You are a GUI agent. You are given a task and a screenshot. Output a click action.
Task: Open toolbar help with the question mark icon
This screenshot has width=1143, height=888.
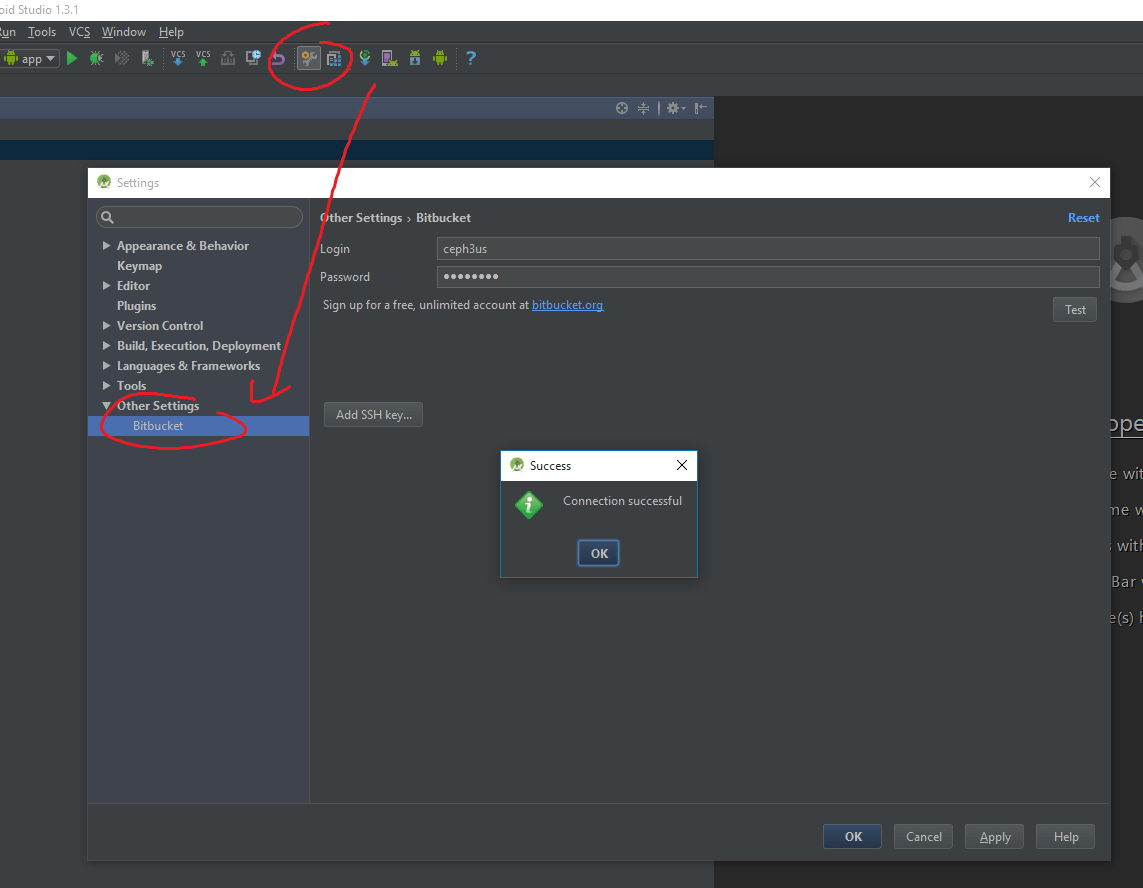471,57
